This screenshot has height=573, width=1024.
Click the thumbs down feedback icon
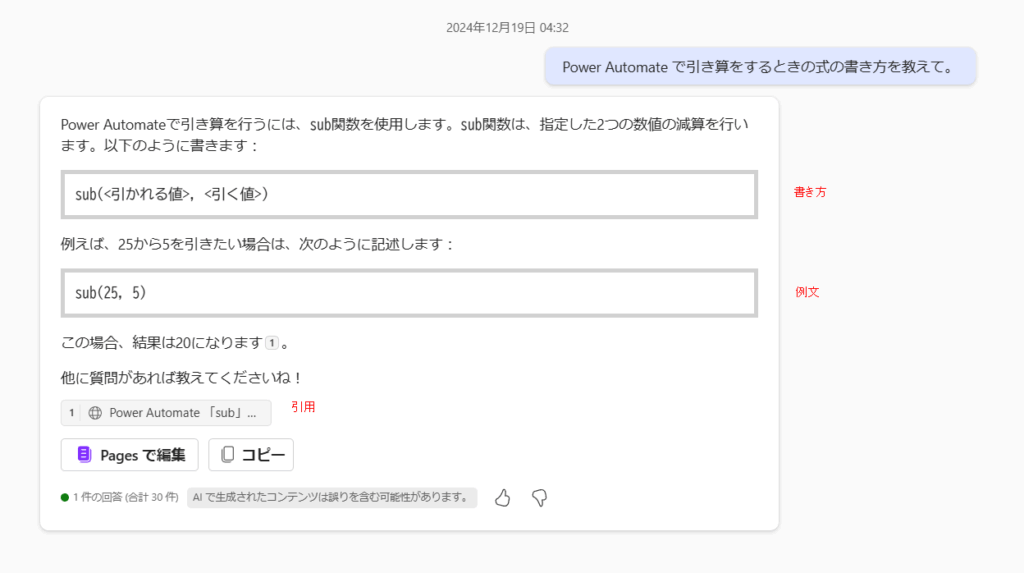point(539,498)
